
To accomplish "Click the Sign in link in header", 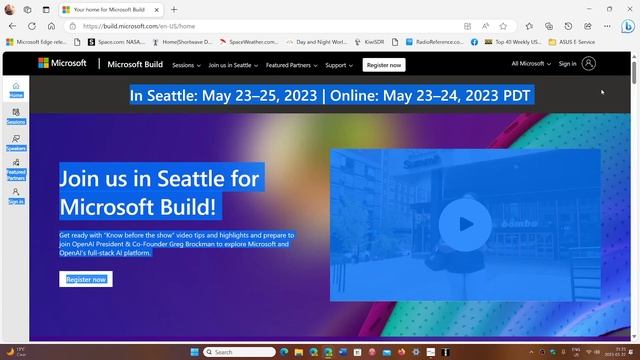I will click(x=567, y=64).
